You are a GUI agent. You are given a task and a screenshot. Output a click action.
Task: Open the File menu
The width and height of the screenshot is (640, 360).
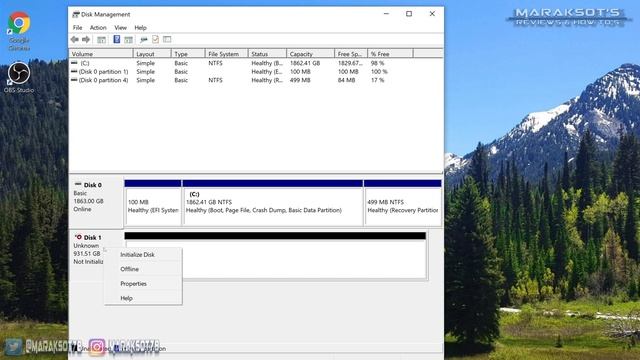[x=78, y=28]
